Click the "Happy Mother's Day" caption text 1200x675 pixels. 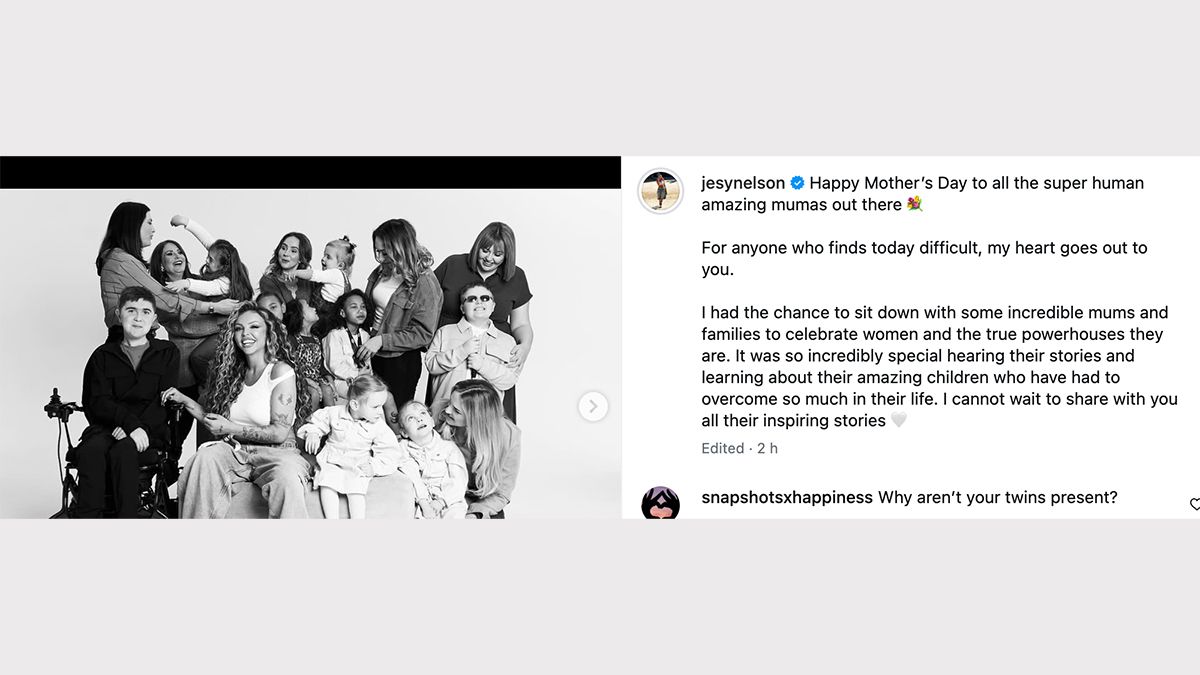click(x=976, y=183)
